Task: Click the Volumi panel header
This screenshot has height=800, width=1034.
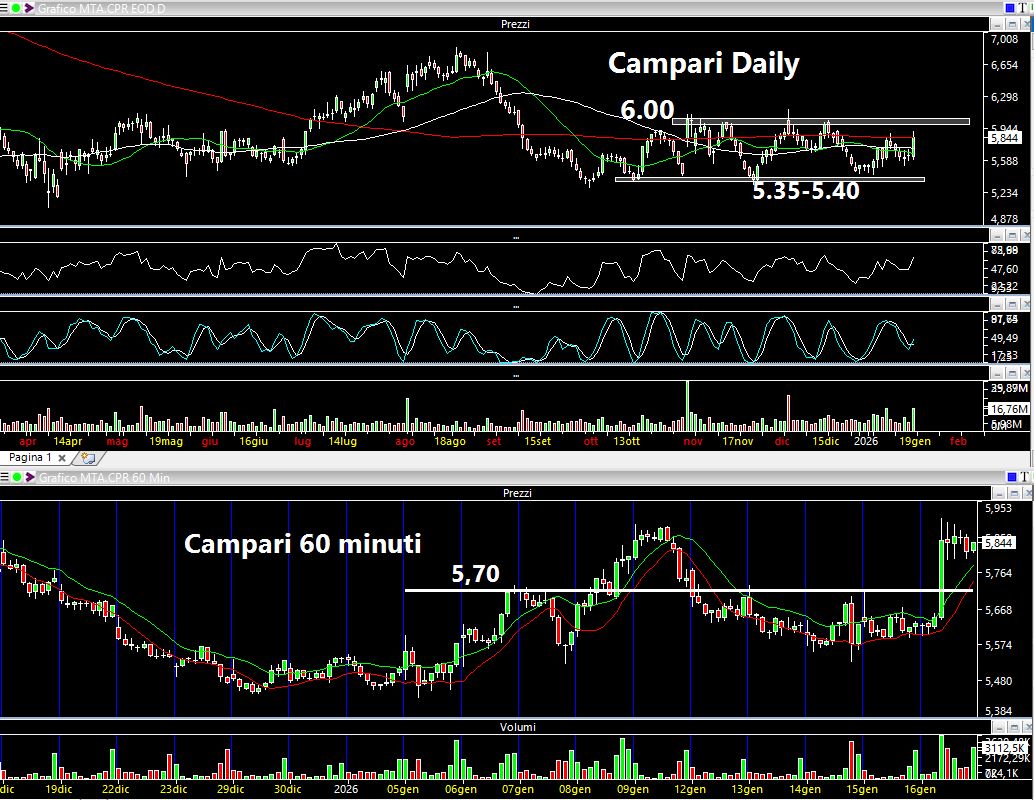Action: click(x=516, y=727)
